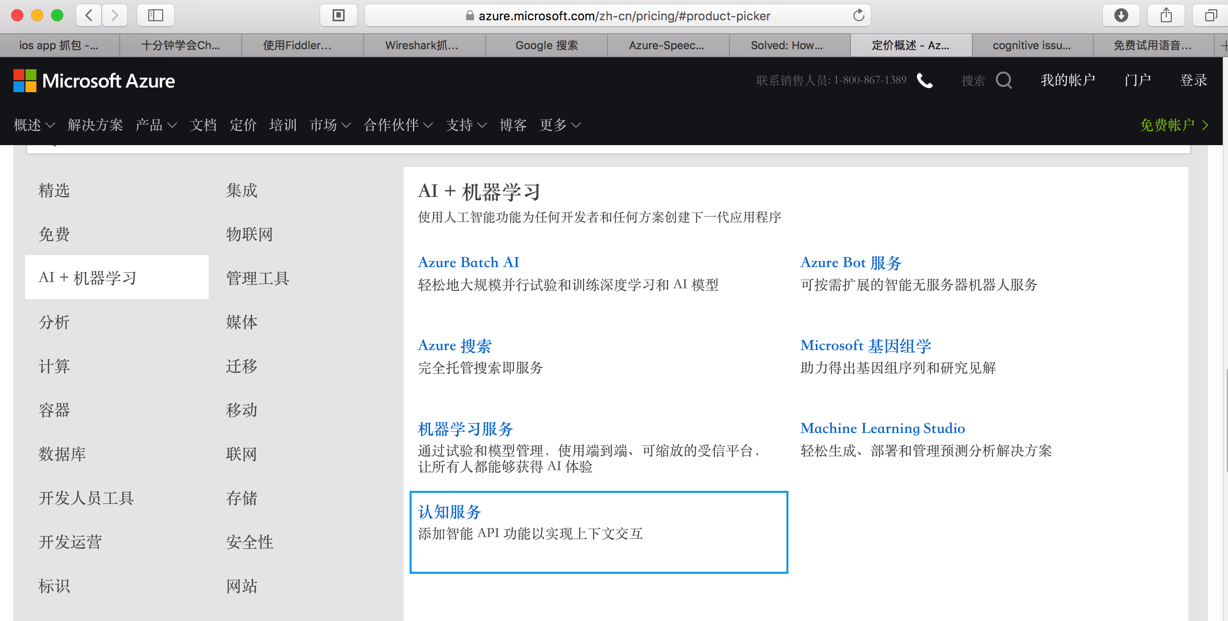Click 登录 to sign in

[x=1194, y=80]
